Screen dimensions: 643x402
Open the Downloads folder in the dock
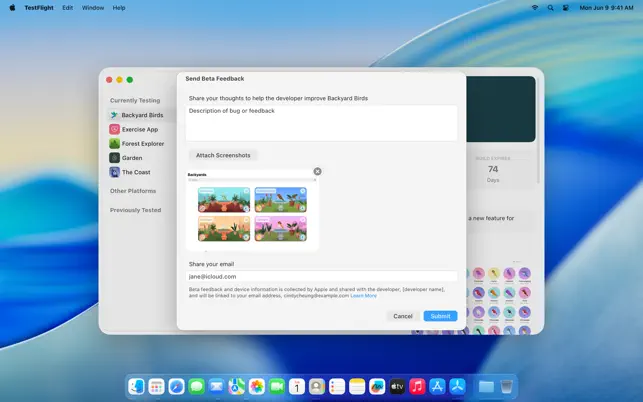[486, 386]
